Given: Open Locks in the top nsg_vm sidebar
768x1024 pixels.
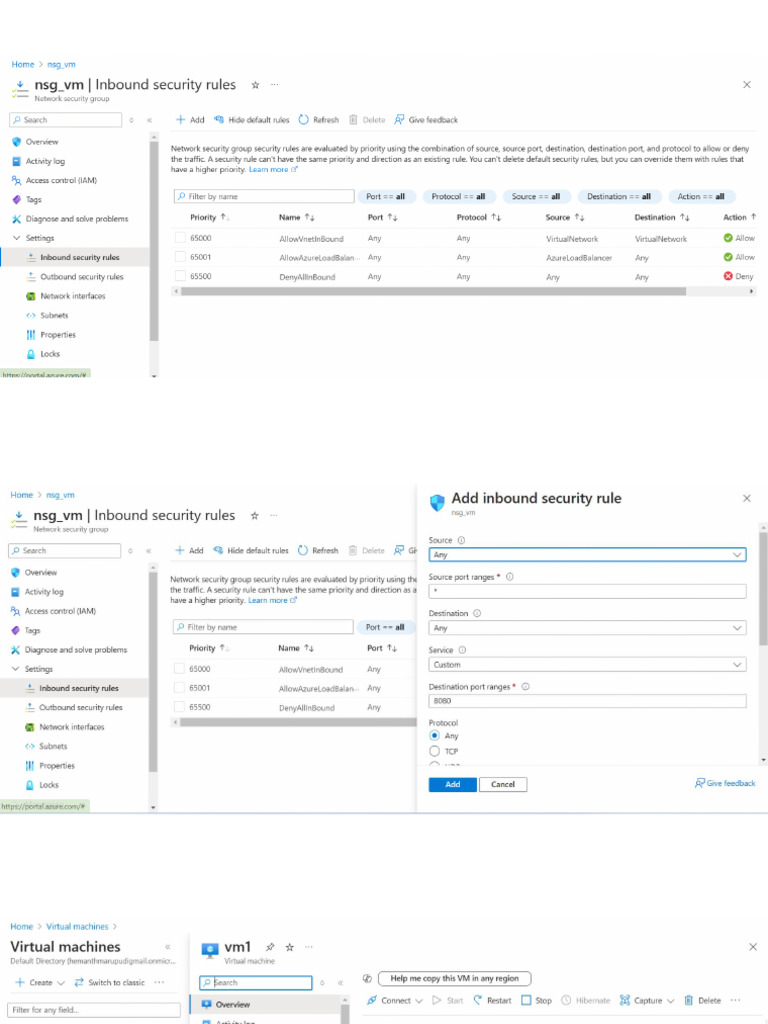Looking at the screenshot, I should (50, 353).
